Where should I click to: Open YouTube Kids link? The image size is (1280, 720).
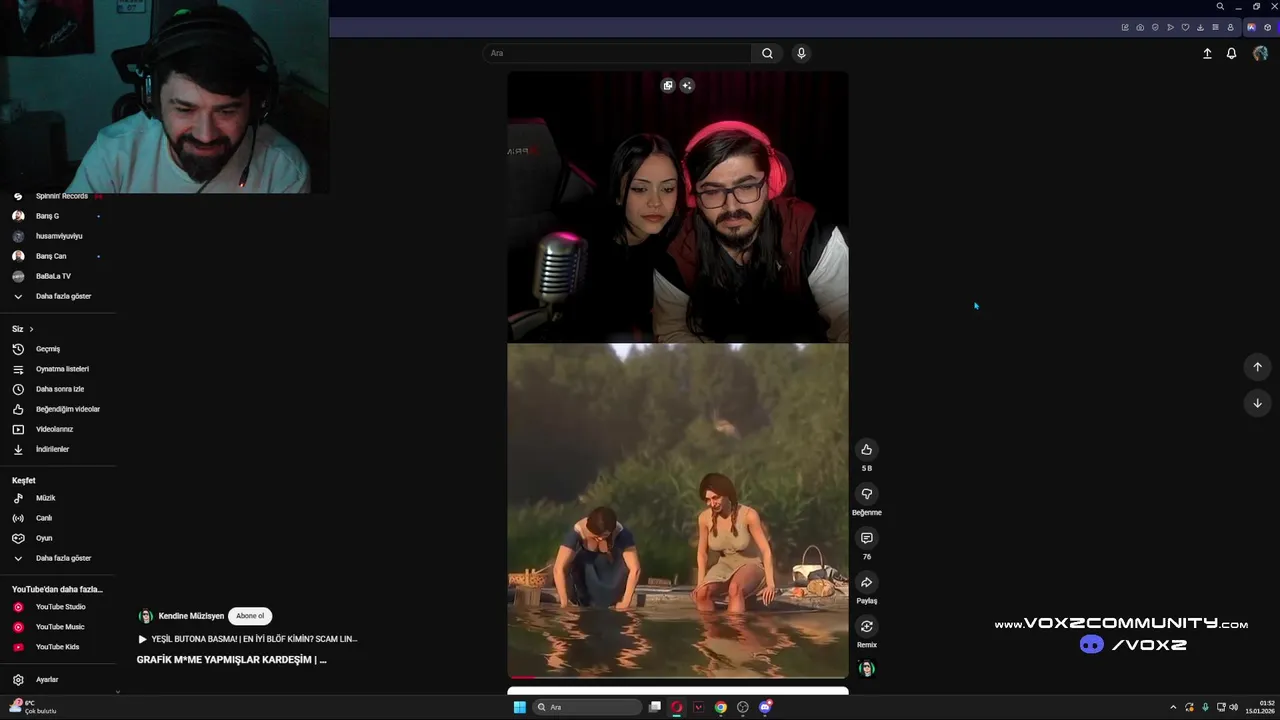[58, 647]
